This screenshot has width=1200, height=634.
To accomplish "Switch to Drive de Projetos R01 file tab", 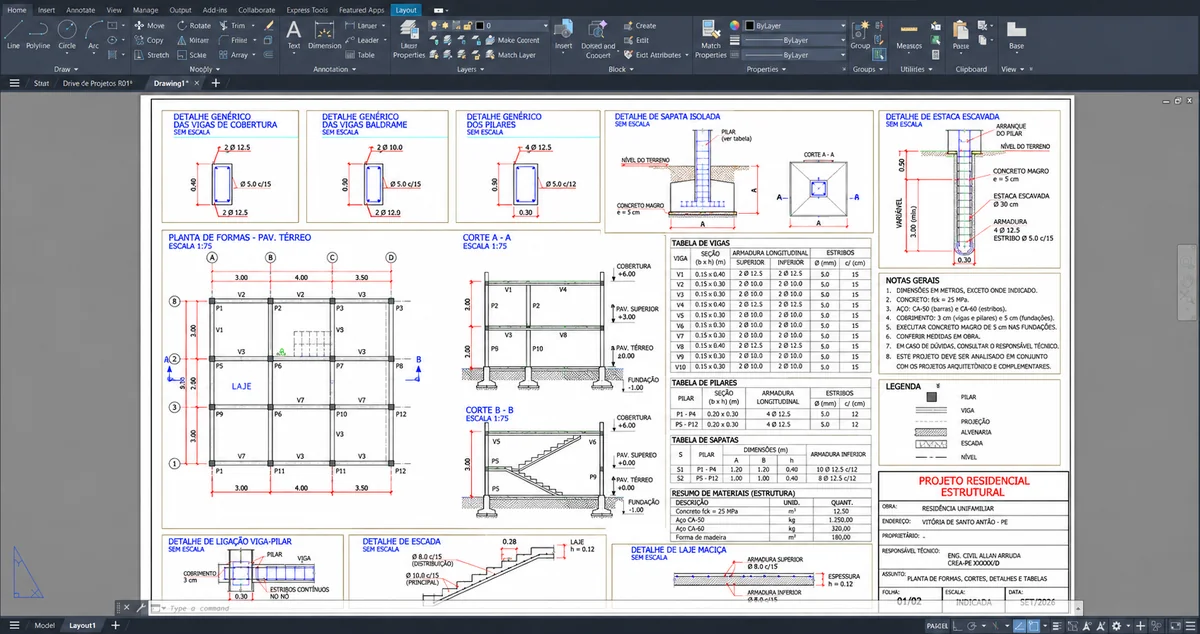I will point(98,83).
